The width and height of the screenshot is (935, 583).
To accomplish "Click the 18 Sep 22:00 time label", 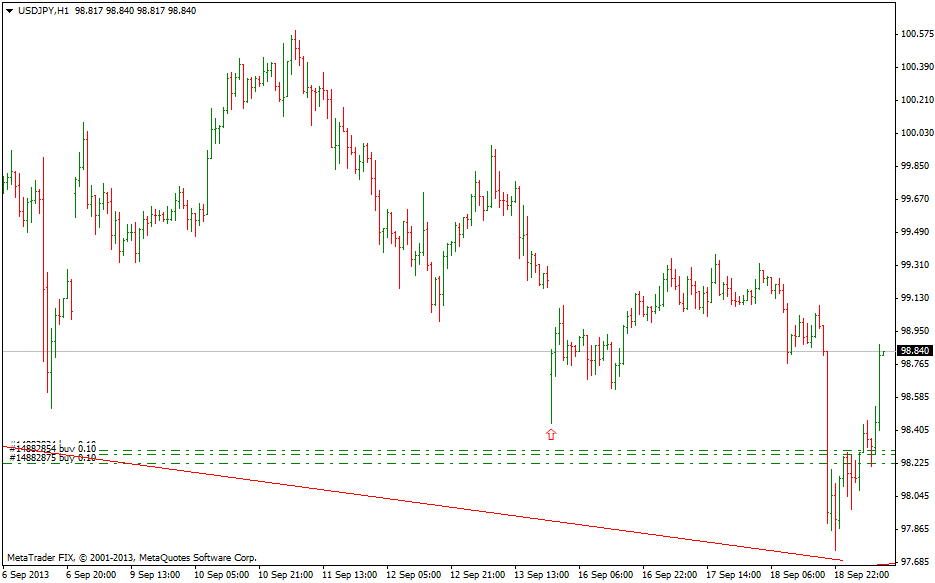I will point(860,575).
